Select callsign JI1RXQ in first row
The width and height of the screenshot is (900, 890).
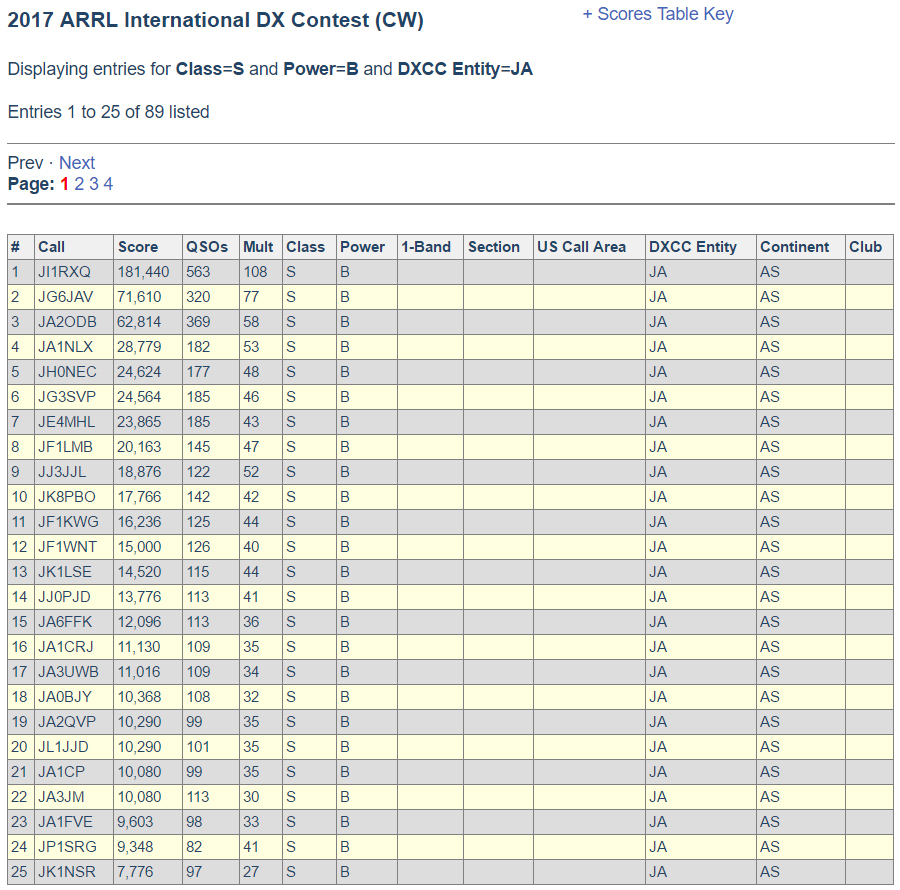[64, 272]
